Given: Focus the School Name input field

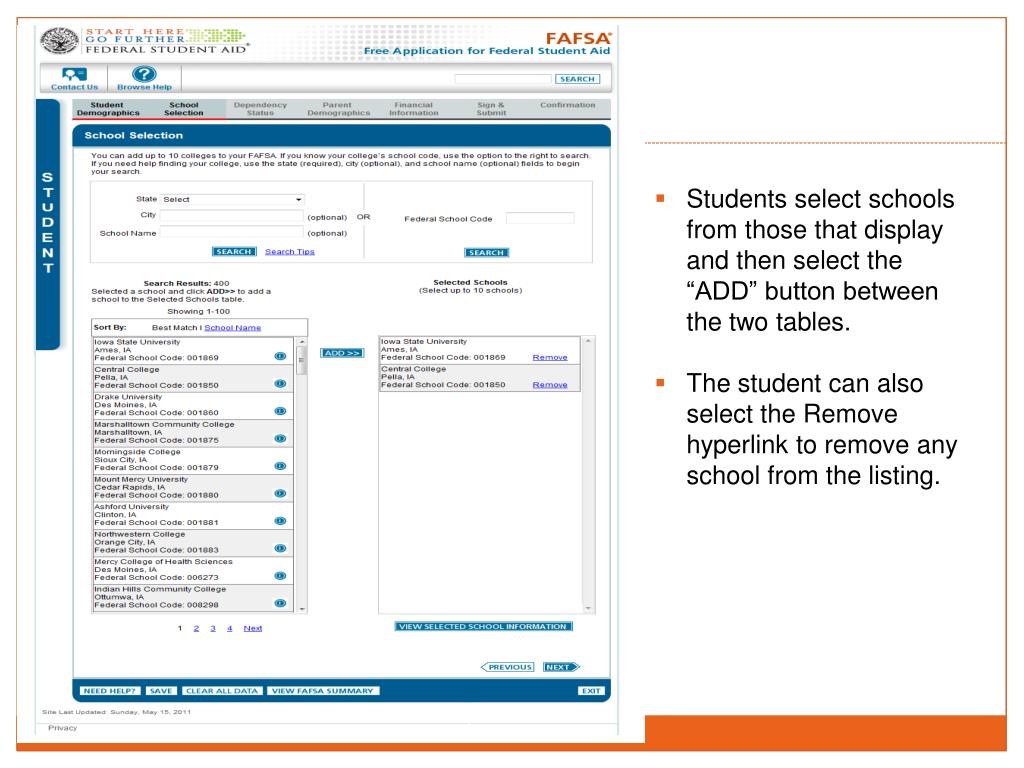Looking at the screenshot, I should coord(231,232).
